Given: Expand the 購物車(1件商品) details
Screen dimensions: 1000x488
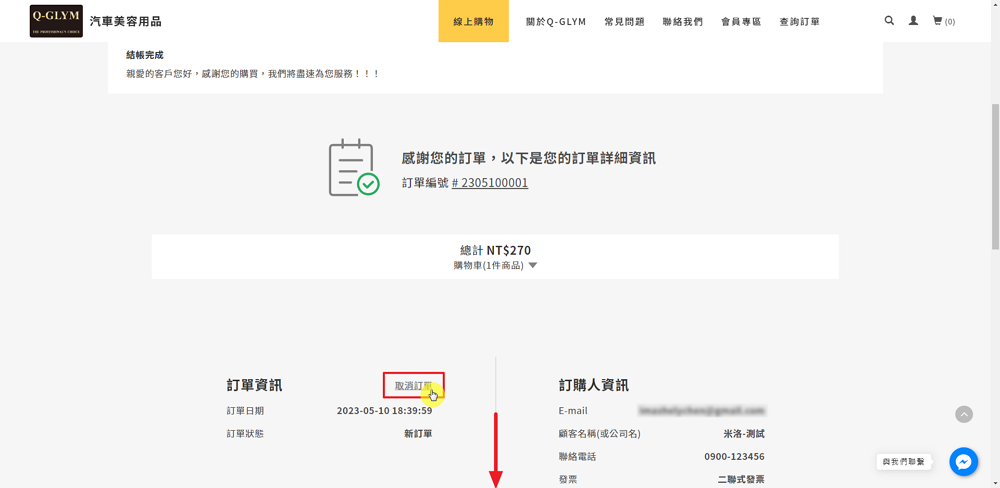Looking at the screenshot, I should [x=495, y=266].
